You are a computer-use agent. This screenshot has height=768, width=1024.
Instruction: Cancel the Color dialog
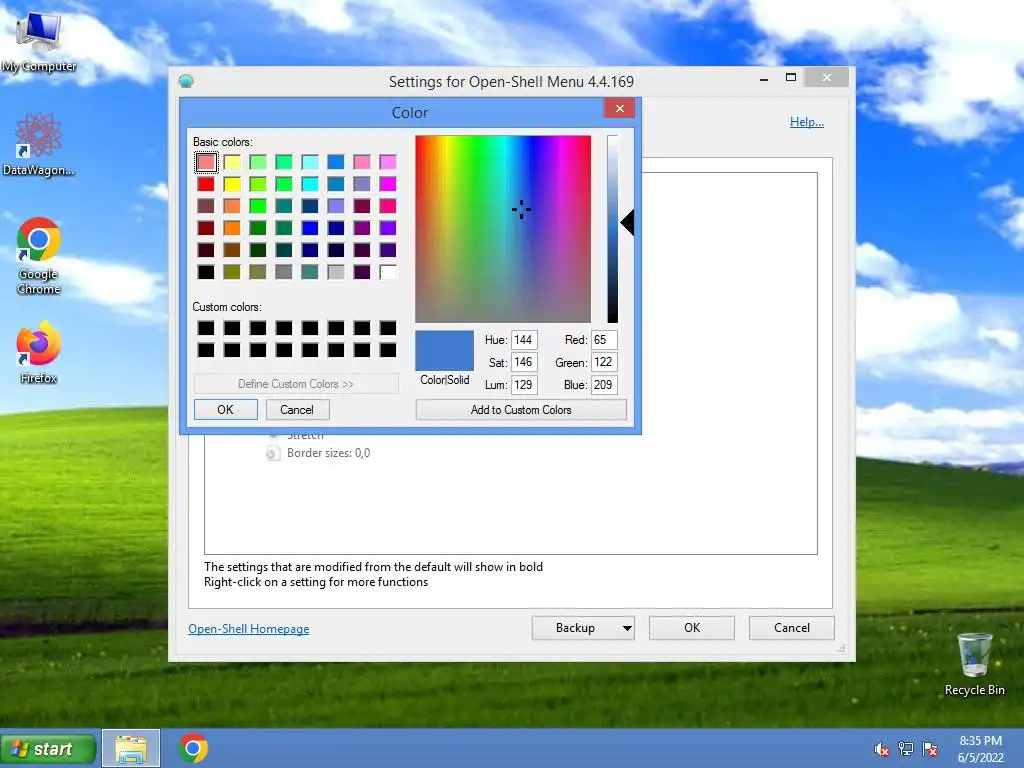[297, 409]
